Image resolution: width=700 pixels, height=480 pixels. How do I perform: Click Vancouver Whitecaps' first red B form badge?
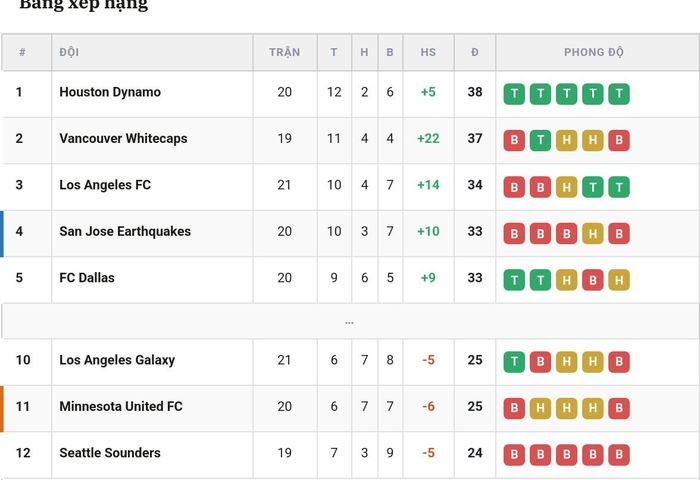(x=514, y=140)
